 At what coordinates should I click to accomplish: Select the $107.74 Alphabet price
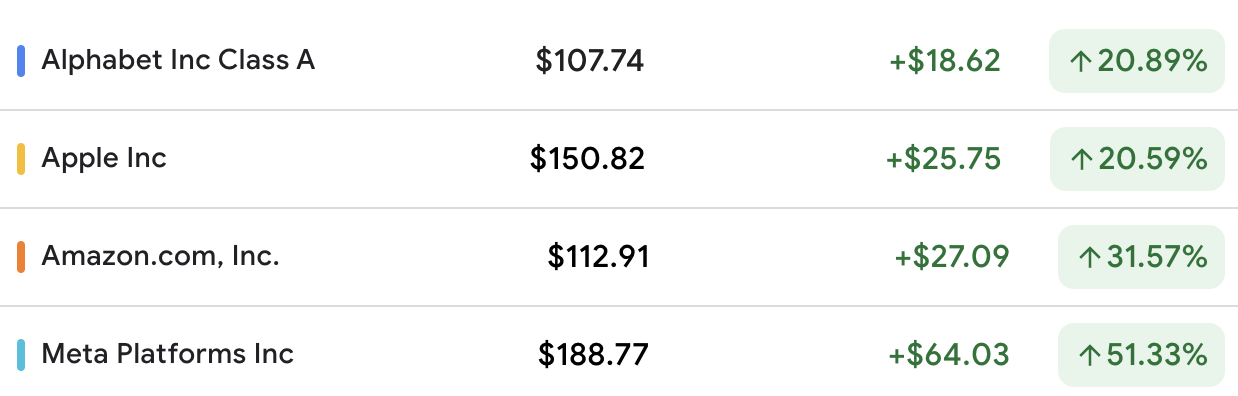coord(590,61)
